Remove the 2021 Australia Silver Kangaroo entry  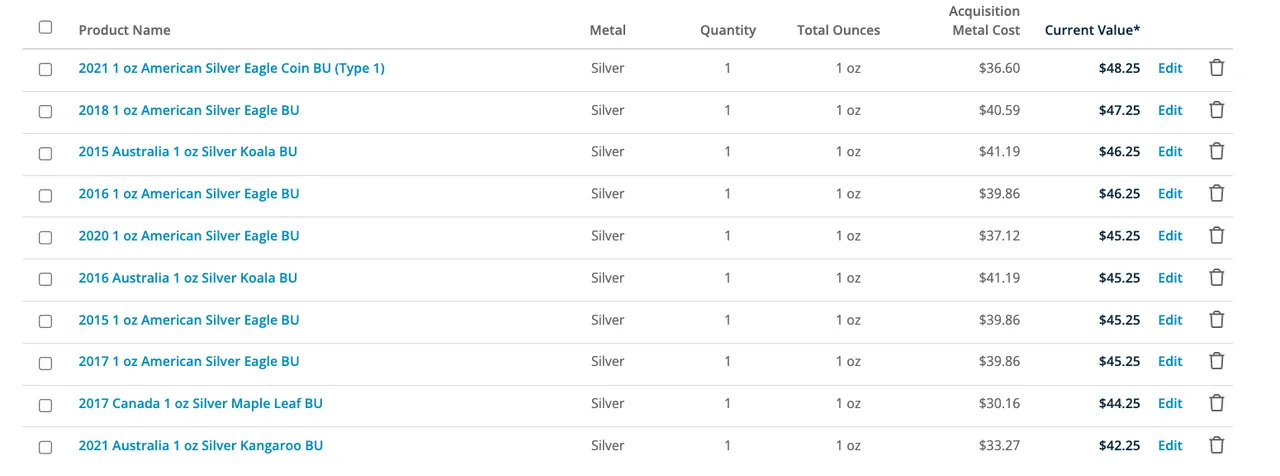1217,446
